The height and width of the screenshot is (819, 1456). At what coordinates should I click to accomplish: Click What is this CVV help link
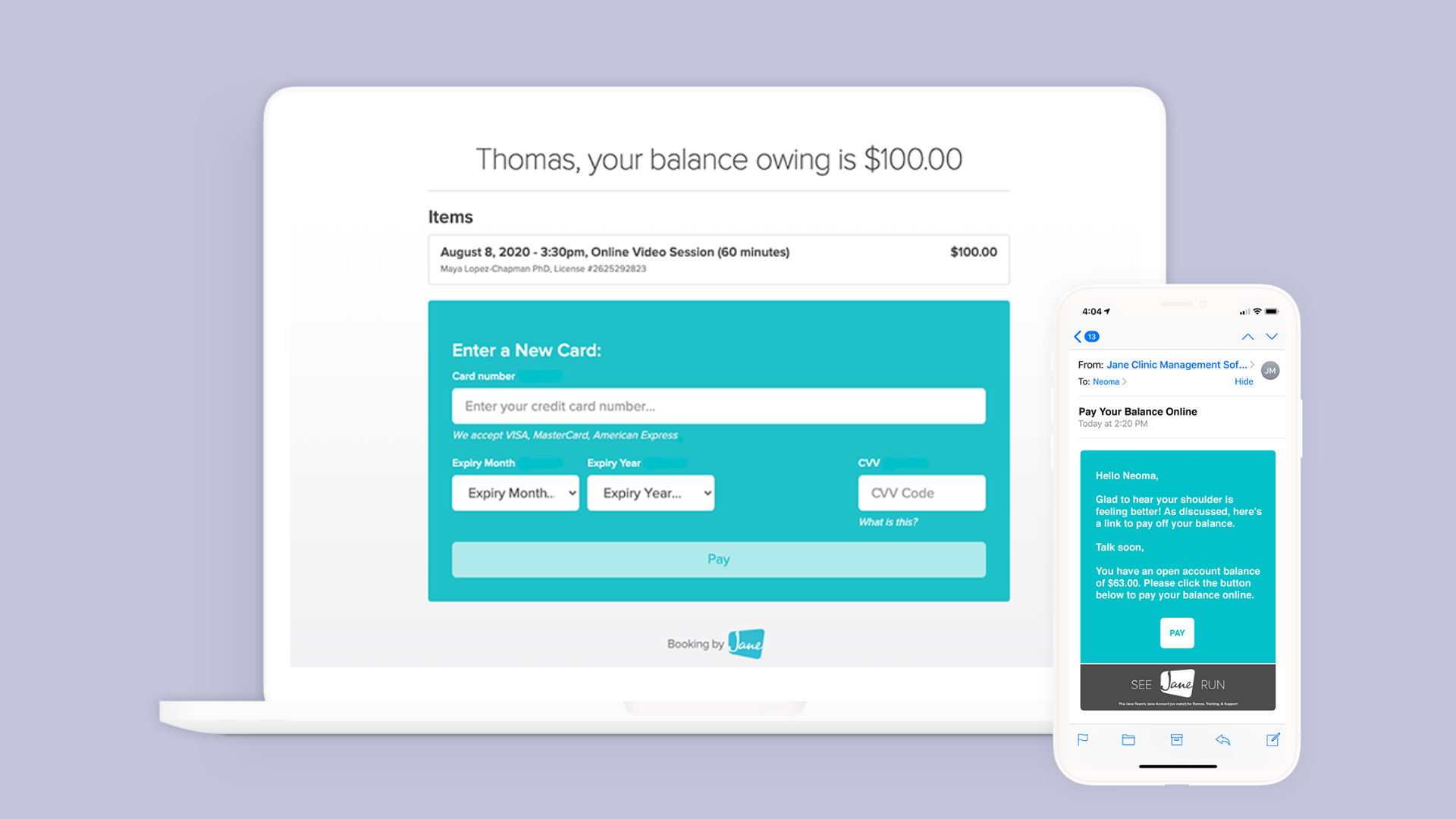(886, 521)
